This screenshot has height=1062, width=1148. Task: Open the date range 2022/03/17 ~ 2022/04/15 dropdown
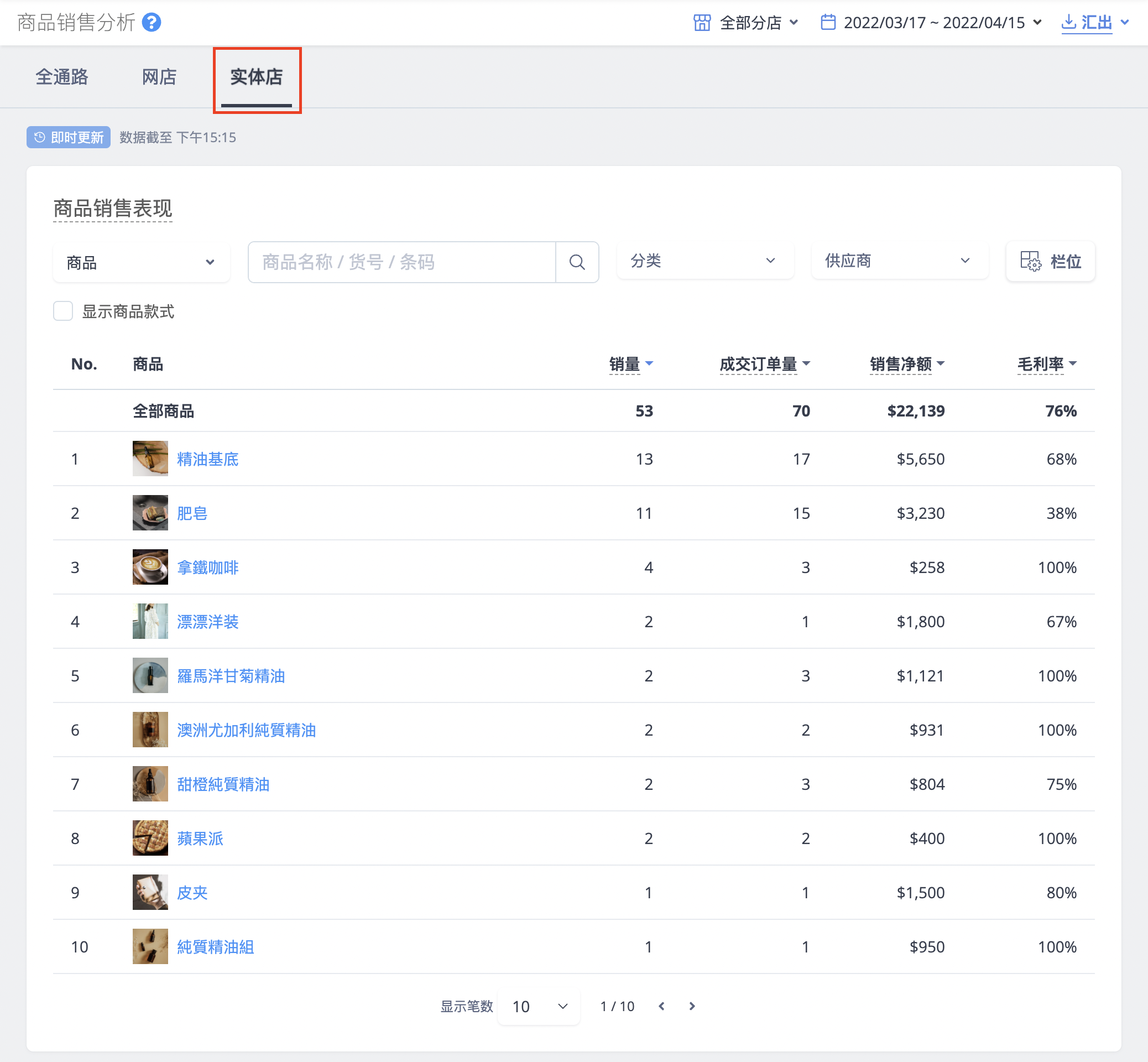pyautogui.click(x=931, y=23)
